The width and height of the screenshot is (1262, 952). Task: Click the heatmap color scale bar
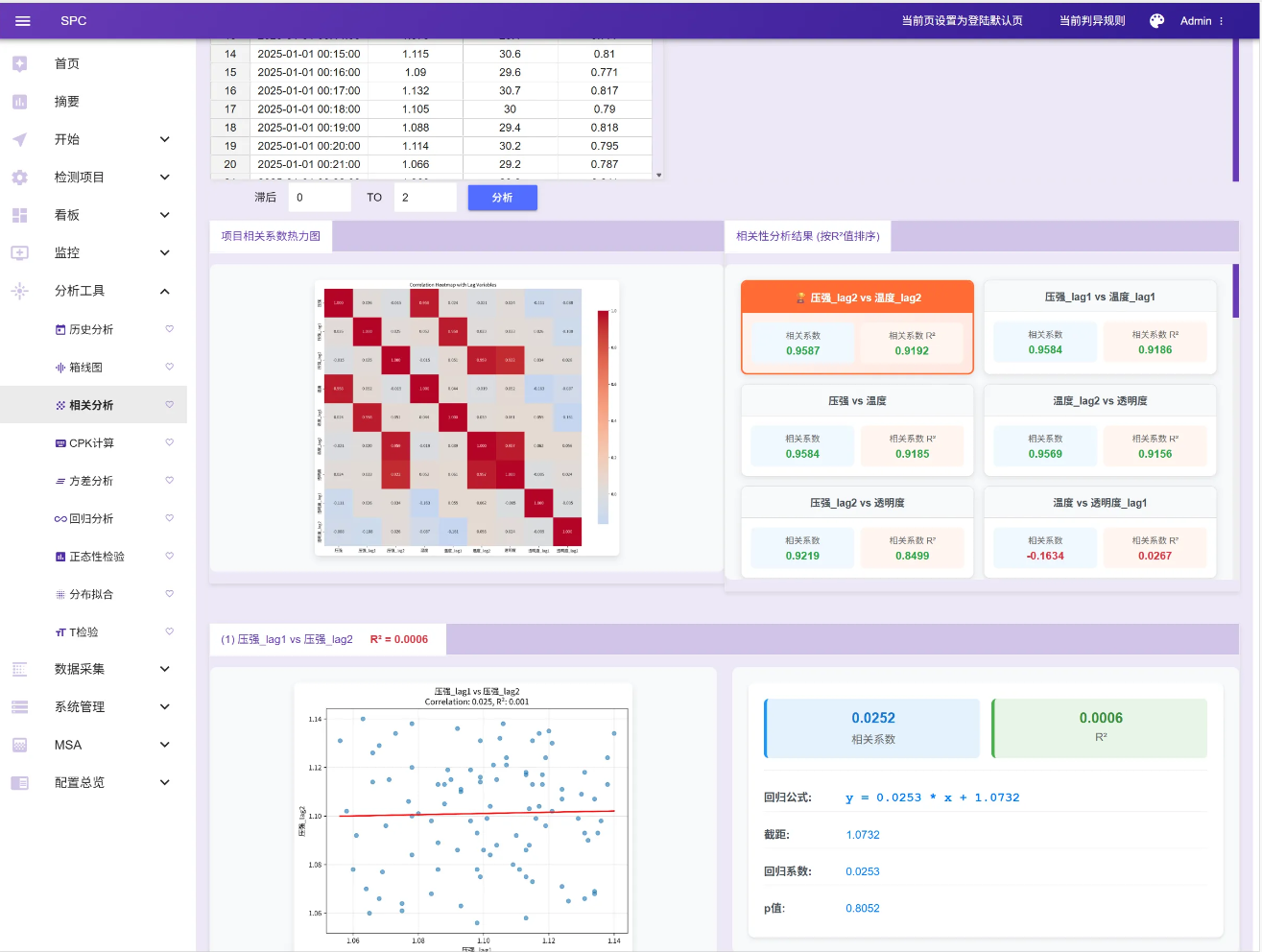(x=603, y=417)
